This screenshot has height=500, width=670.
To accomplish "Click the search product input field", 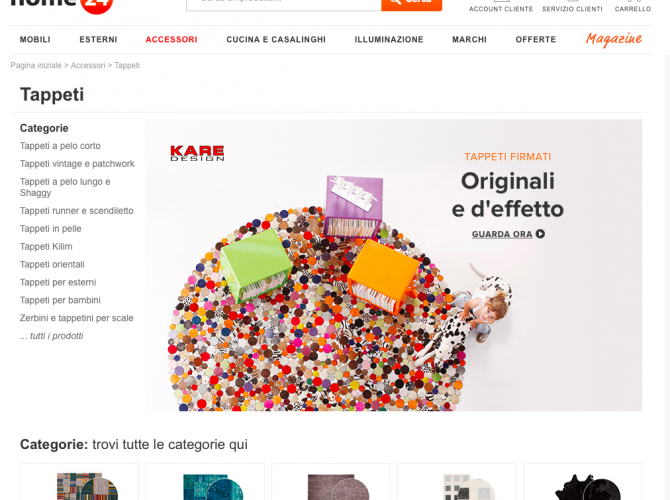I will point(284,4).
